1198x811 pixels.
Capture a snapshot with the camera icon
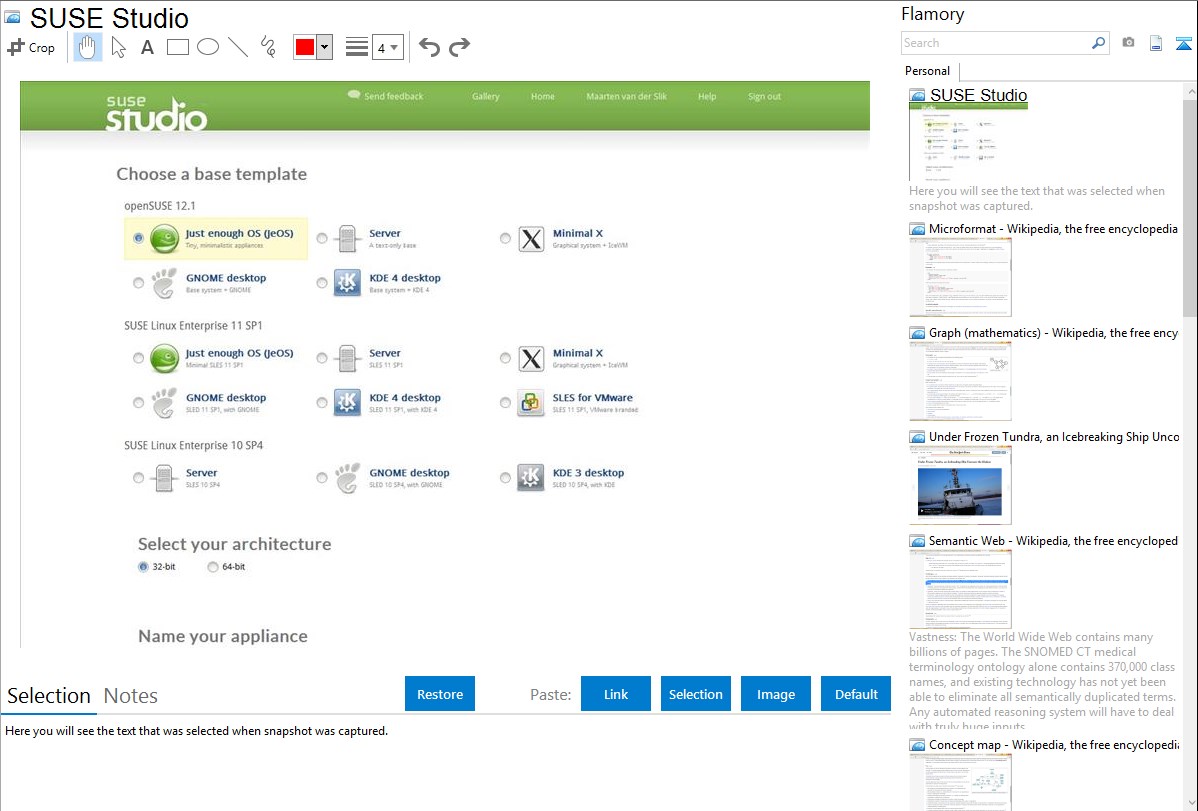click(x=1128, y=43)
